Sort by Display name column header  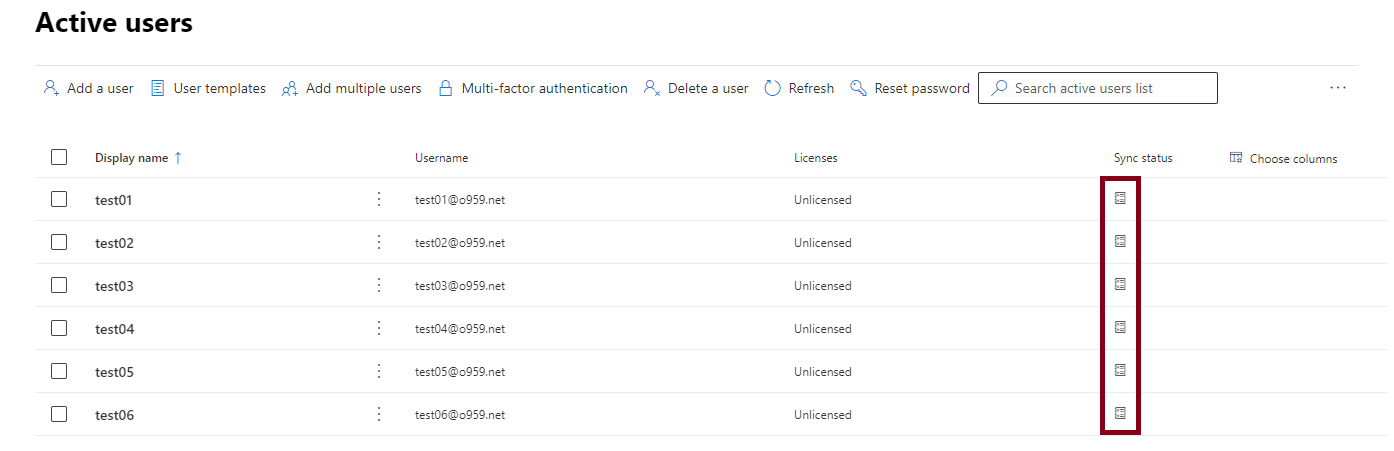(139, 158)
